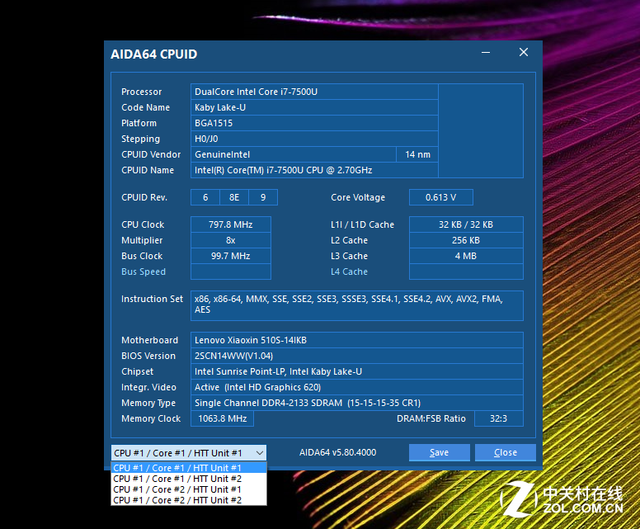
Task: Open the CPU core selector dropdown
Action: click(x=188, y=453)
